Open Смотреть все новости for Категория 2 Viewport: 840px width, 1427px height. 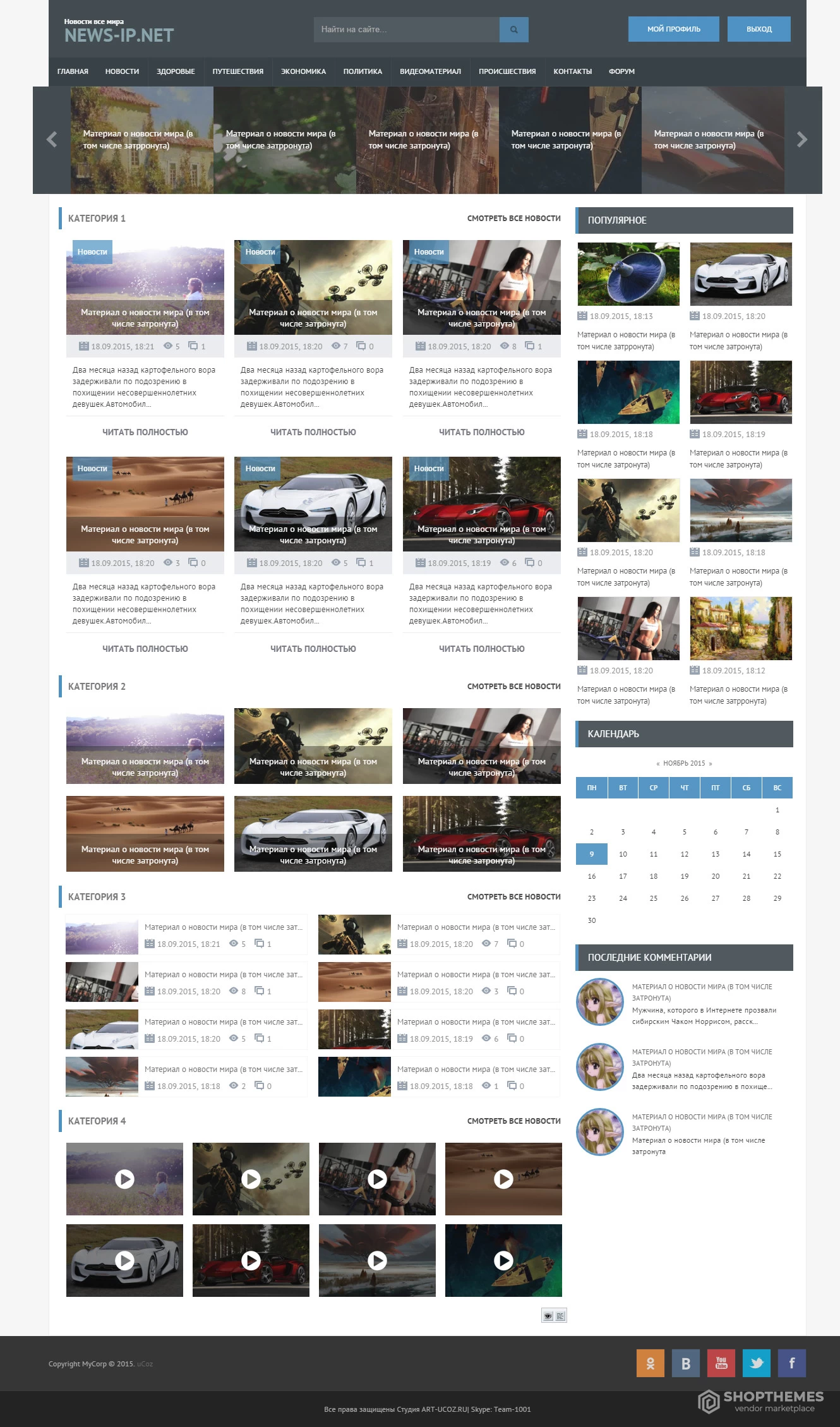tap(514, 686)
